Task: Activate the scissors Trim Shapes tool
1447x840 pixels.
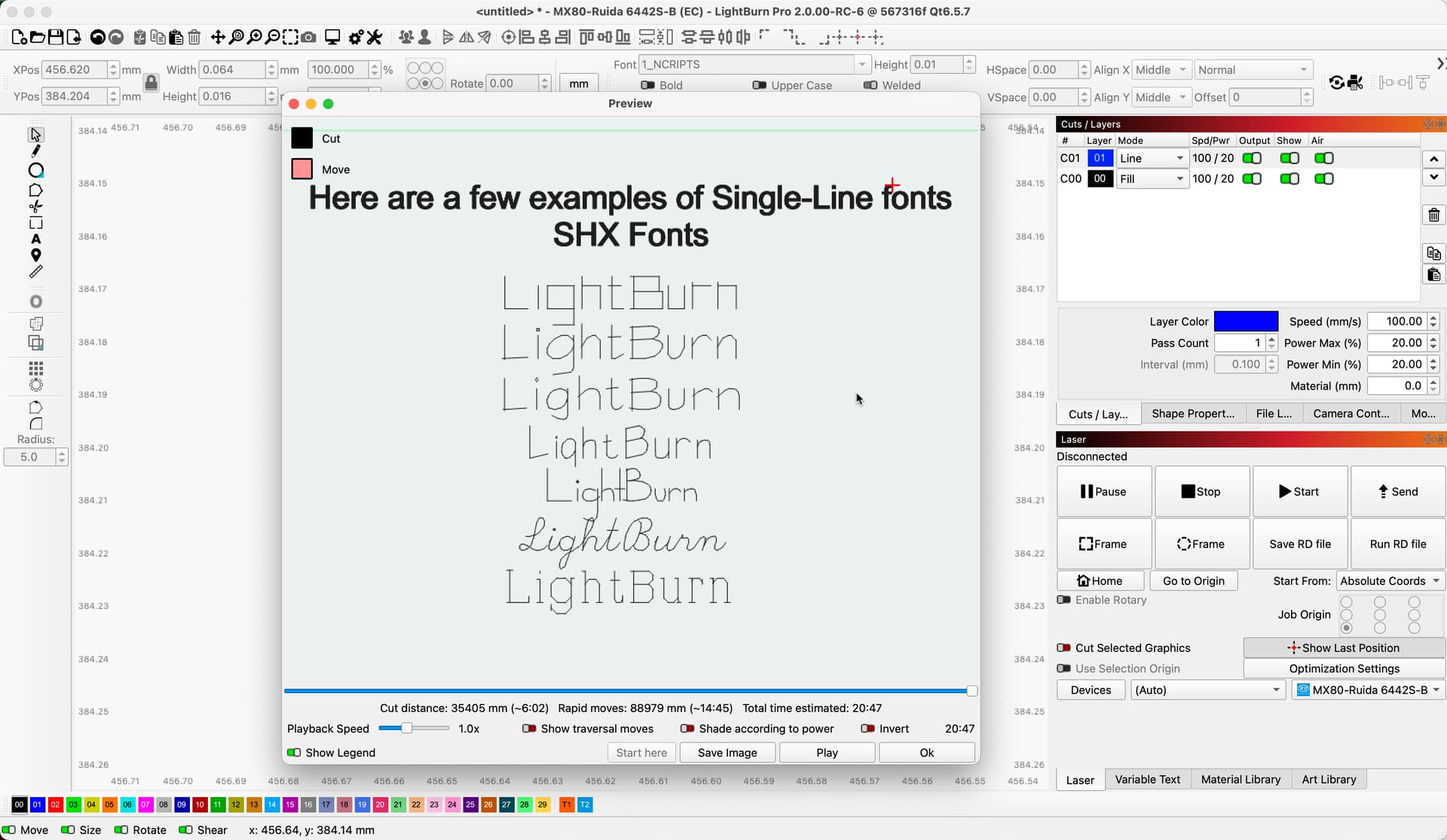Action: click(35, 206)
